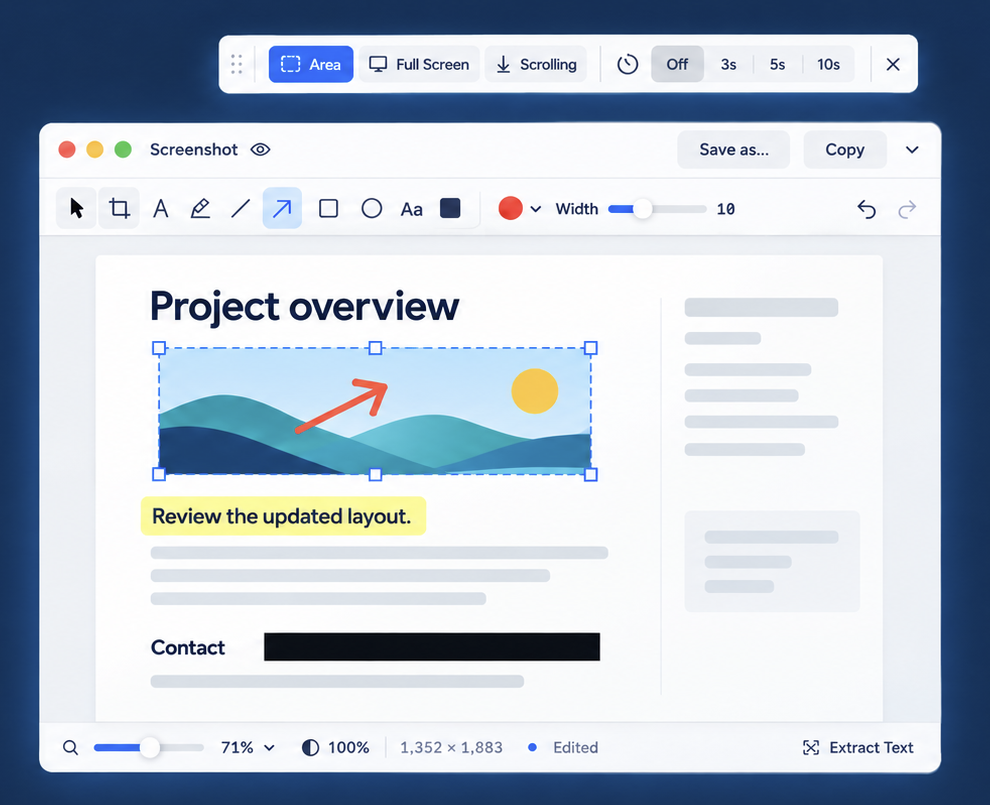Select the Crop tool

point(119,208)
